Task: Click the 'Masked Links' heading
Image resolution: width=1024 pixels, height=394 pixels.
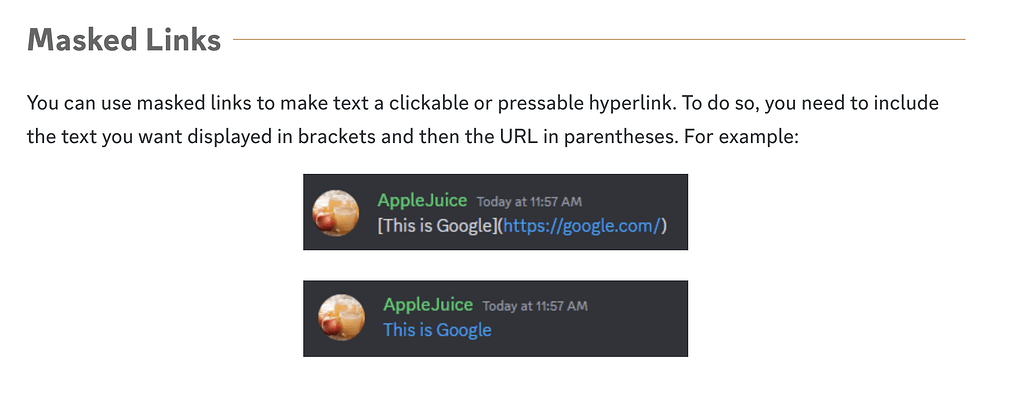Action: coord(124,40)
